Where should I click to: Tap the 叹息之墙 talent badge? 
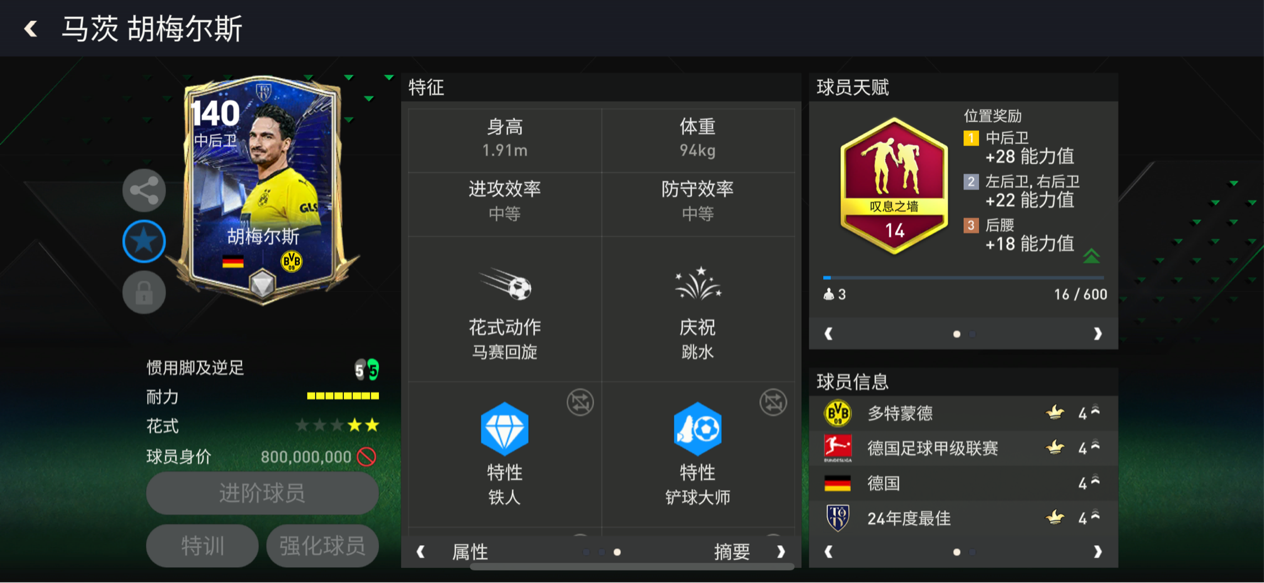[894, 186]
